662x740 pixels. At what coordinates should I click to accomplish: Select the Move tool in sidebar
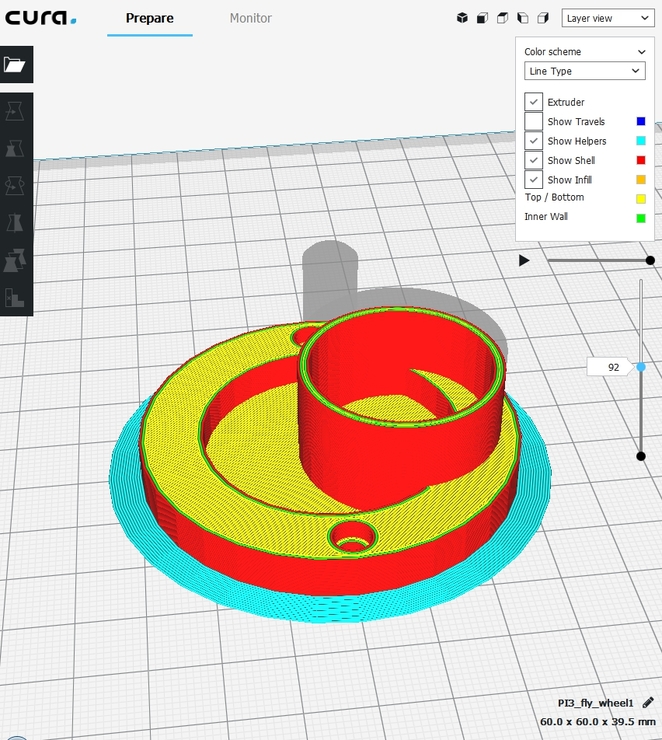pyautogui.click(x=15, y=111)
